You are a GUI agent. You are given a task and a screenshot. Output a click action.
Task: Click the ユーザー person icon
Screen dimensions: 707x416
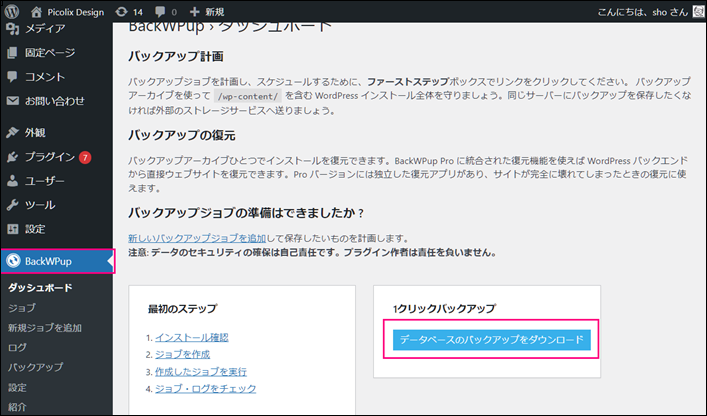pos(13,181)
